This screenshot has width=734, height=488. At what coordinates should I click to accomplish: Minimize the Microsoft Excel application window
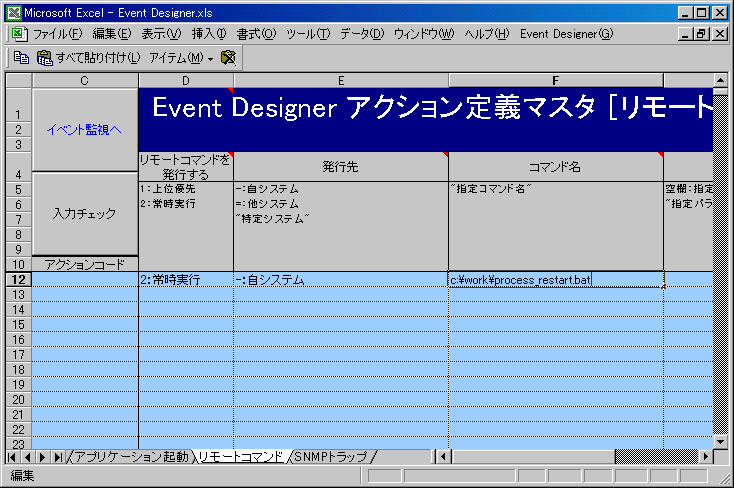[x=686, y=13]
